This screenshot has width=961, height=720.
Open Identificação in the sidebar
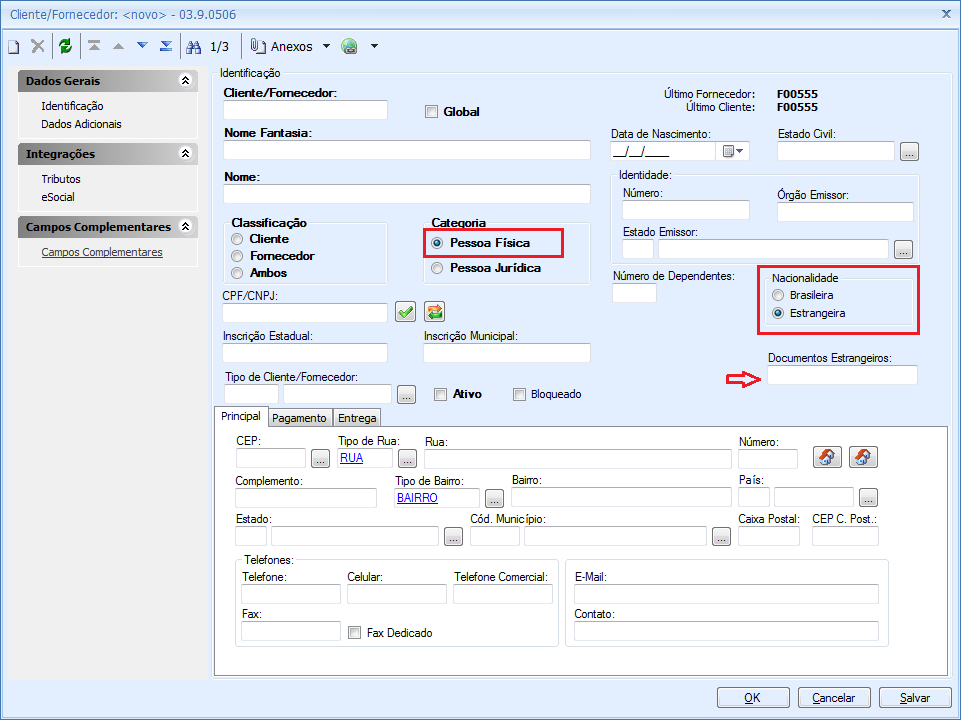coord(72,106)
